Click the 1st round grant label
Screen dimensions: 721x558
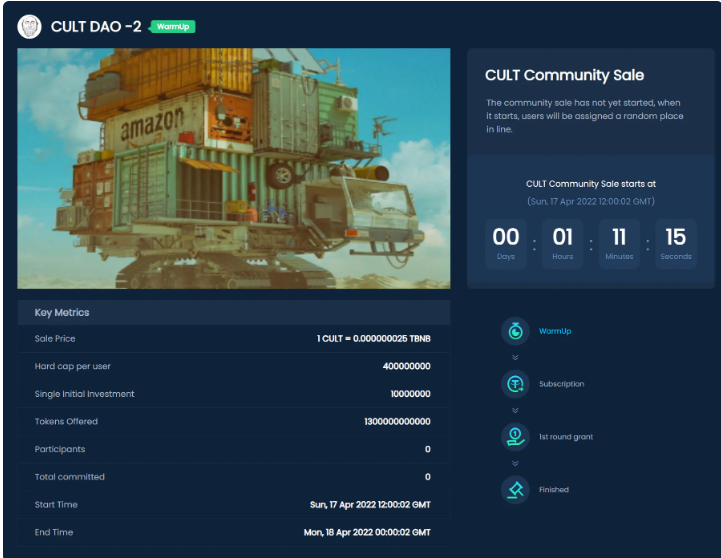tap(566, 437)
